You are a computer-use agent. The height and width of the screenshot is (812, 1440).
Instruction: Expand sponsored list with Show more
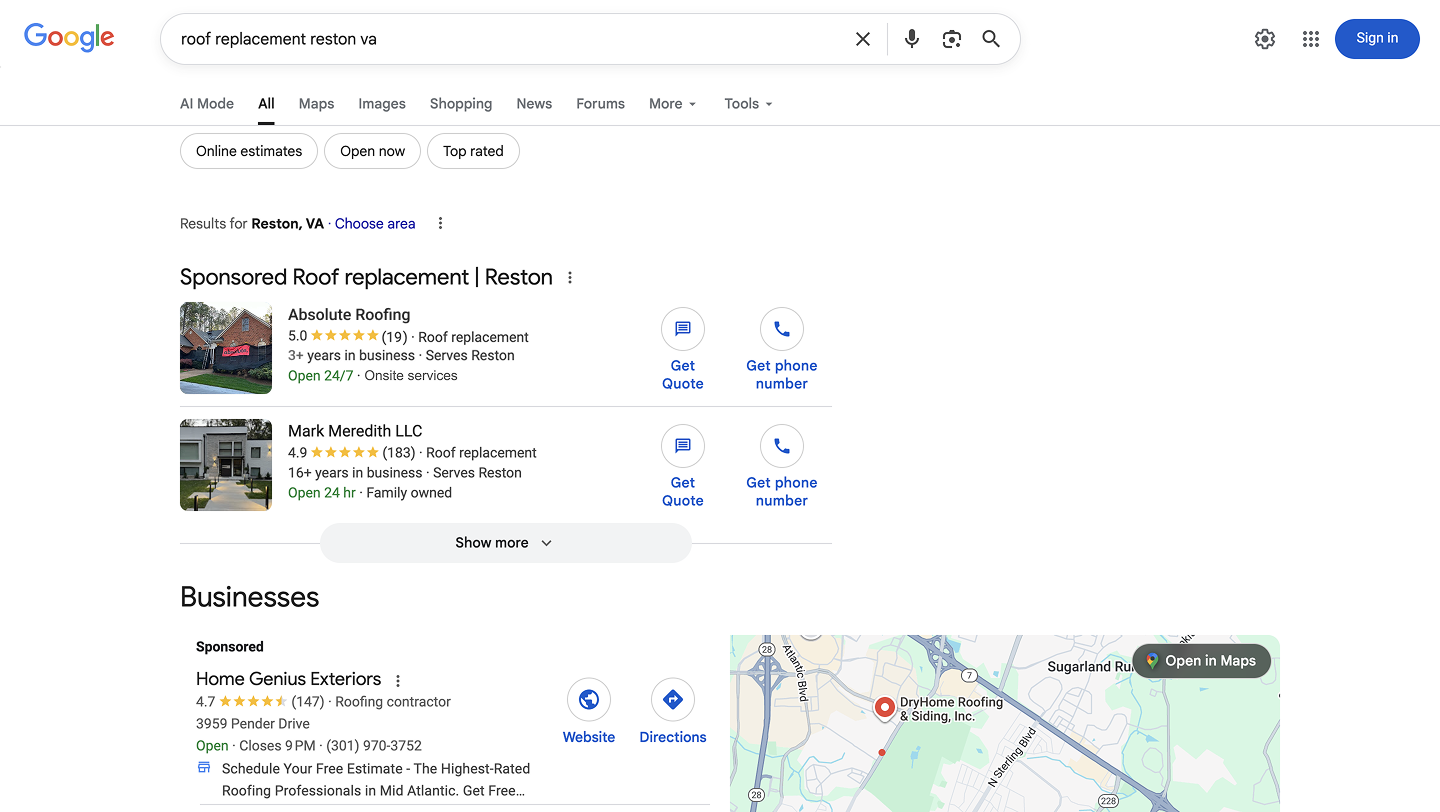(x=505, y=543)
